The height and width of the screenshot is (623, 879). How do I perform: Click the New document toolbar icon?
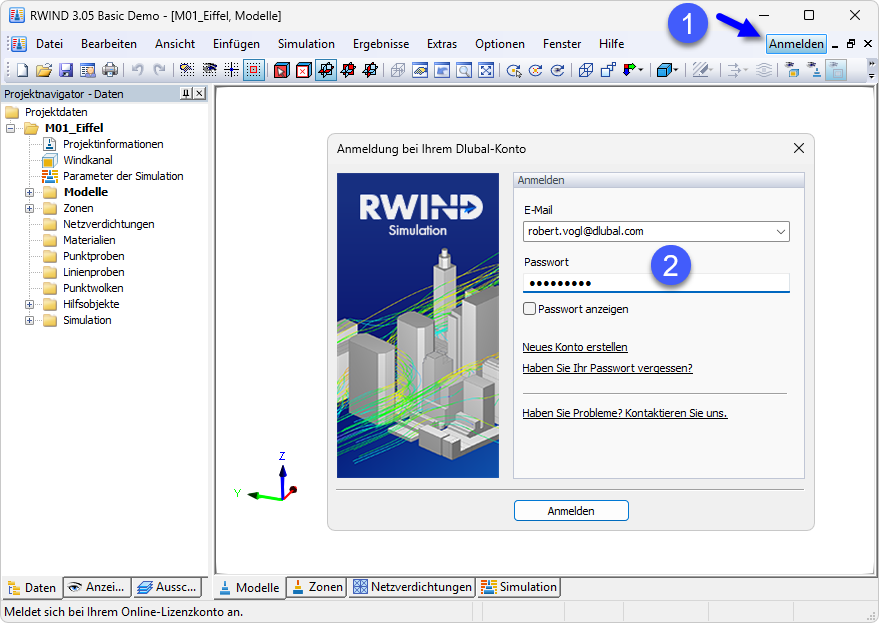22,70
